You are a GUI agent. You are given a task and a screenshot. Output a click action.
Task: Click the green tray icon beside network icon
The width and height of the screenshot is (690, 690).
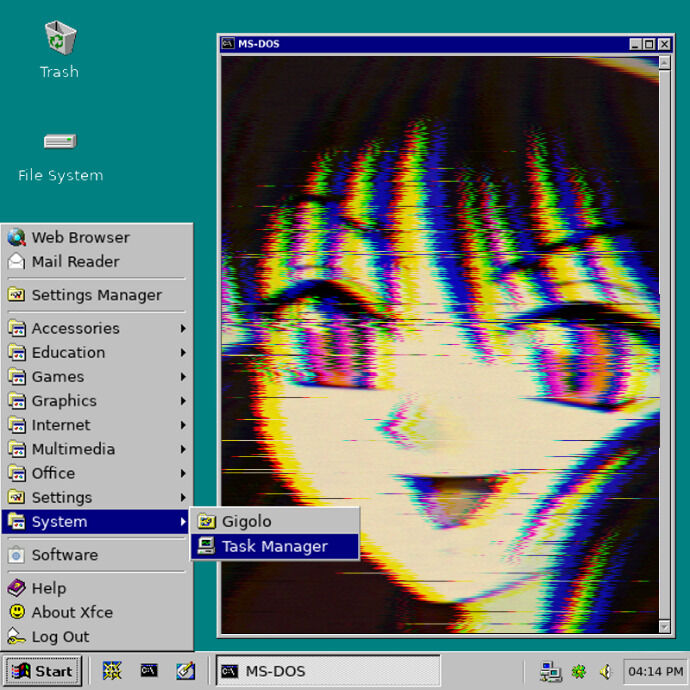(578, 671)
